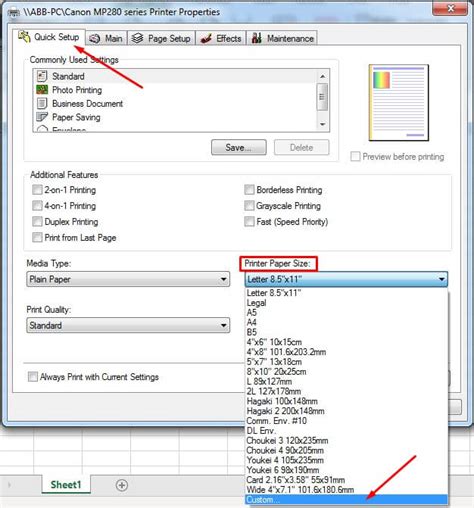This screenshot has height=508, width=474.
Task: Click the Standard setting icon
Action: click(42, 76)
